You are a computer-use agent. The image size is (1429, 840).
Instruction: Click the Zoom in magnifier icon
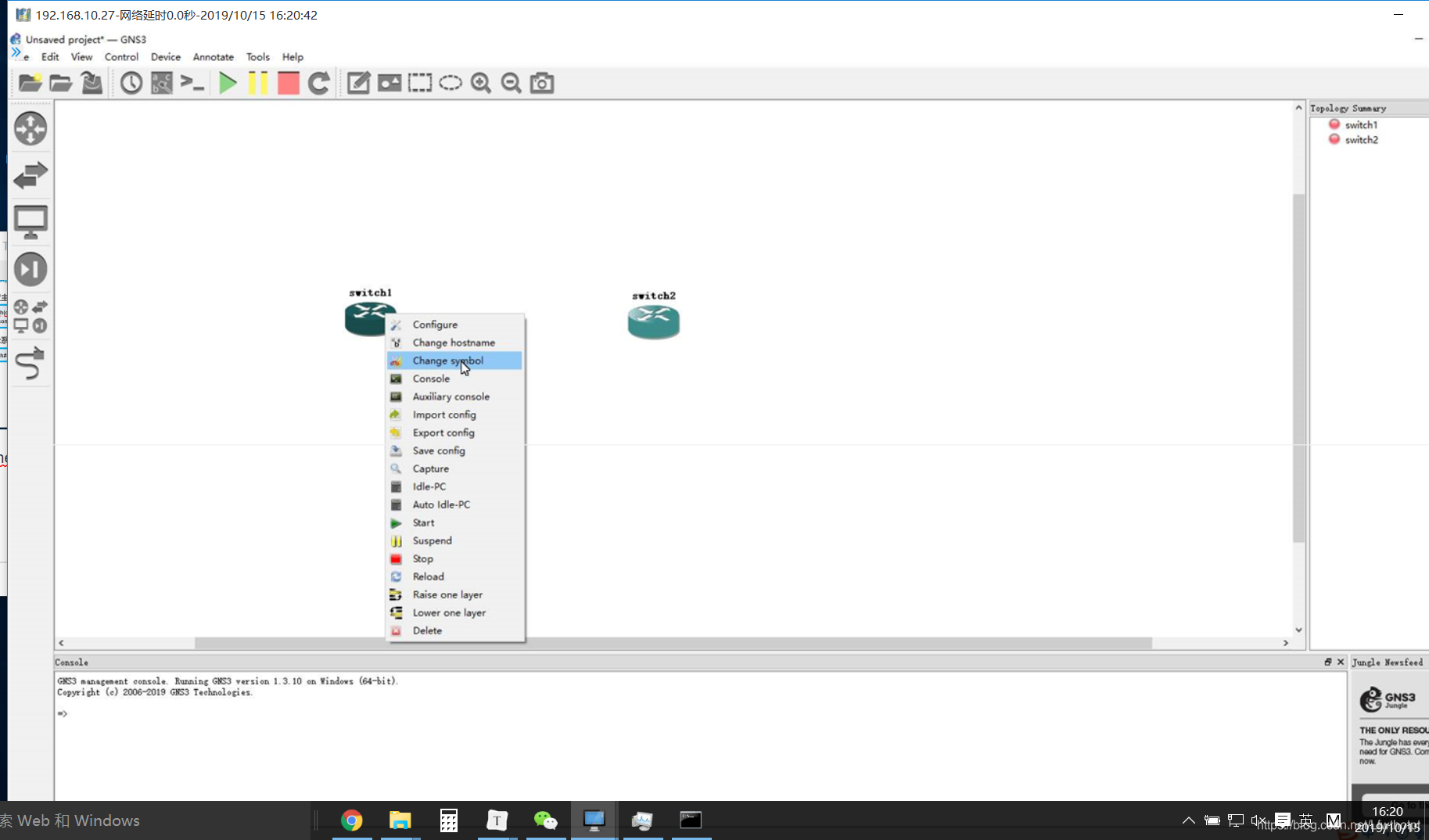[481, 83]
